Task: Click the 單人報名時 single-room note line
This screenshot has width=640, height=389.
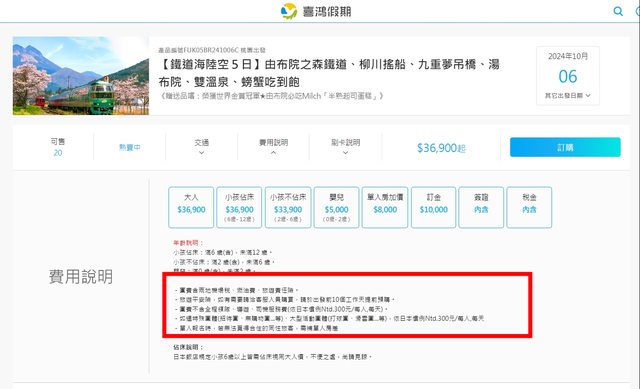Action: [256, 328]
